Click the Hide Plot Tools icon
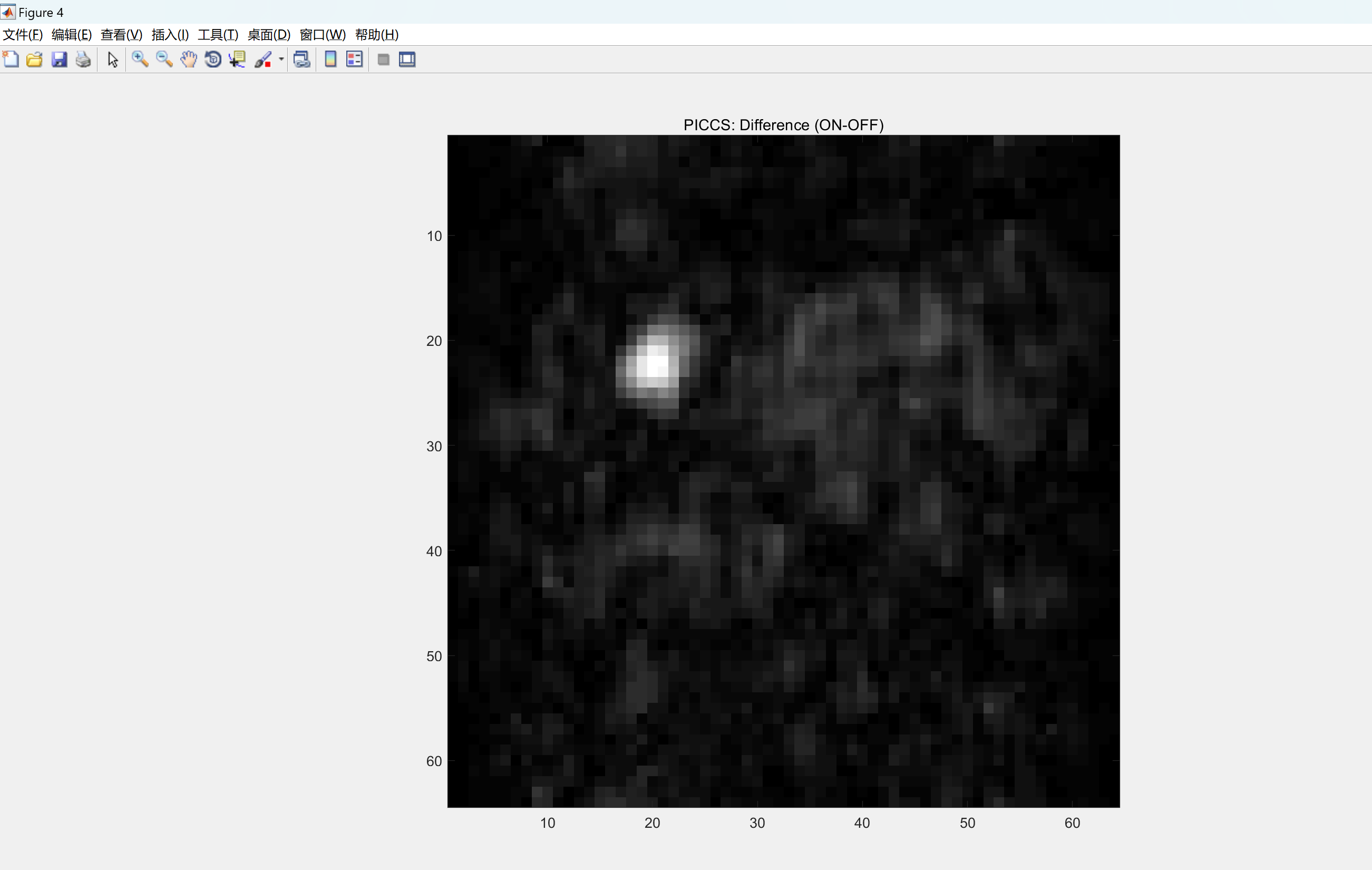This screenshot has height=870, width=1372. coord(383,59)
